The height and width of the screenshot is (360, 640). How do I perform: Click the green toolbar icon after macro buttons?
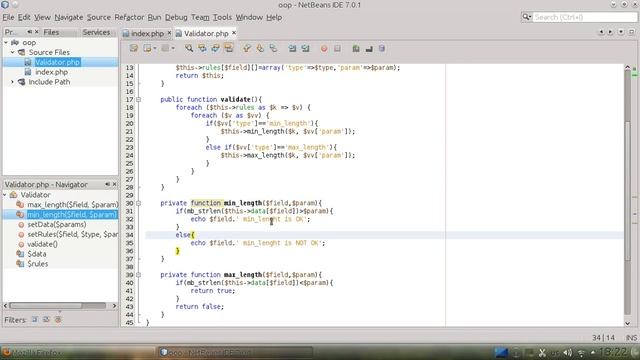pyautogui.click(x=356, y=49)
